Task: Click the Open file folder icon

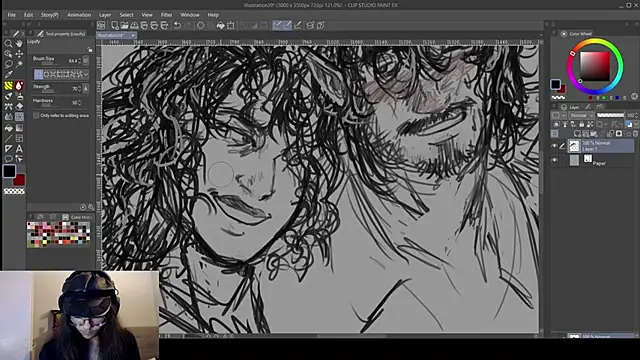Action: (x=124, y=25)
